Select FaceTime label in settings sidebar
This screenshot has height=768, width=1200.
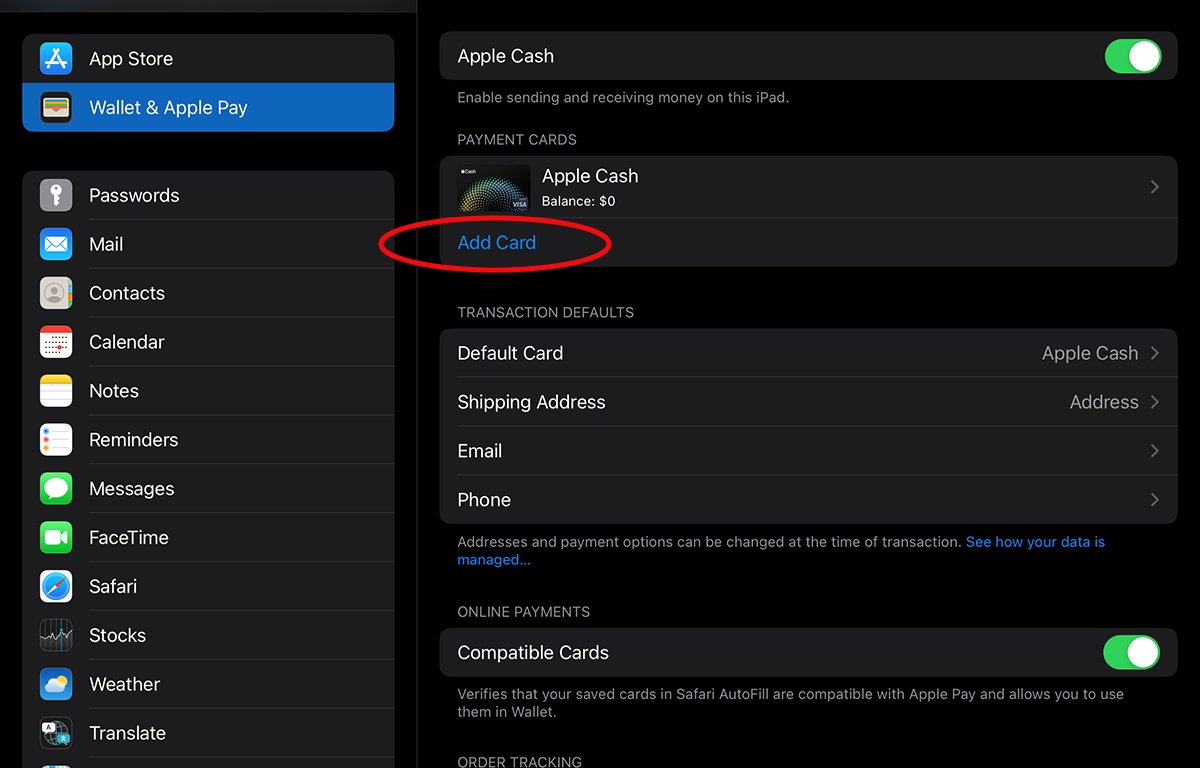[129, 538]
